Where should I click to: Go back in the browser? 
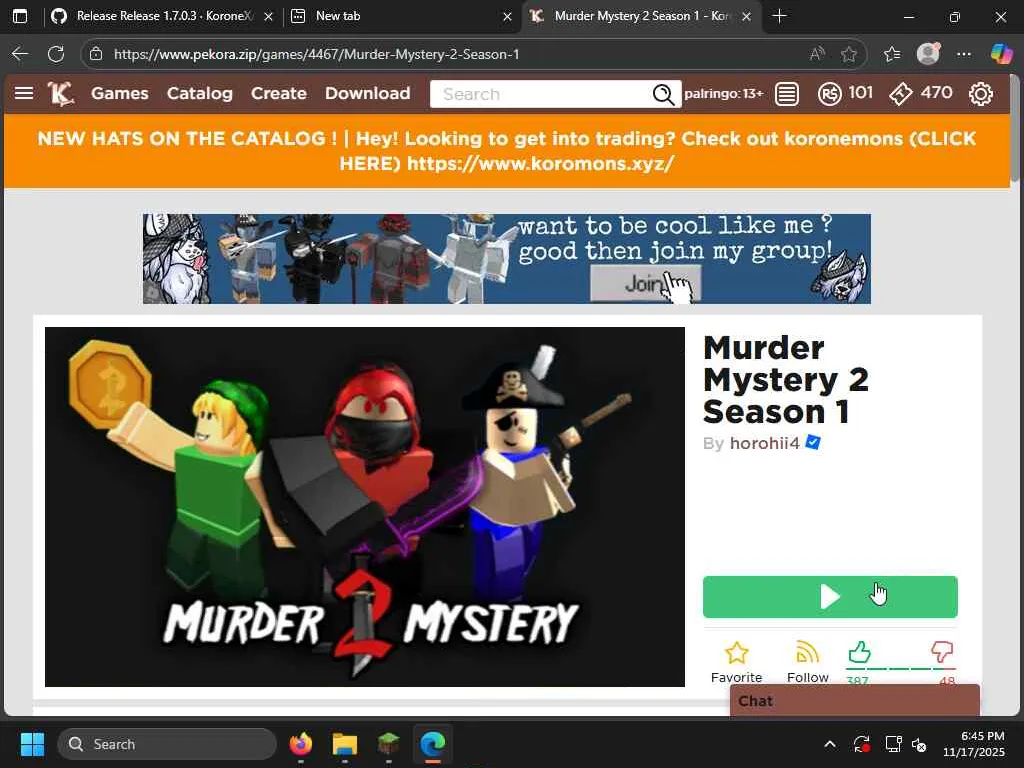20,54
